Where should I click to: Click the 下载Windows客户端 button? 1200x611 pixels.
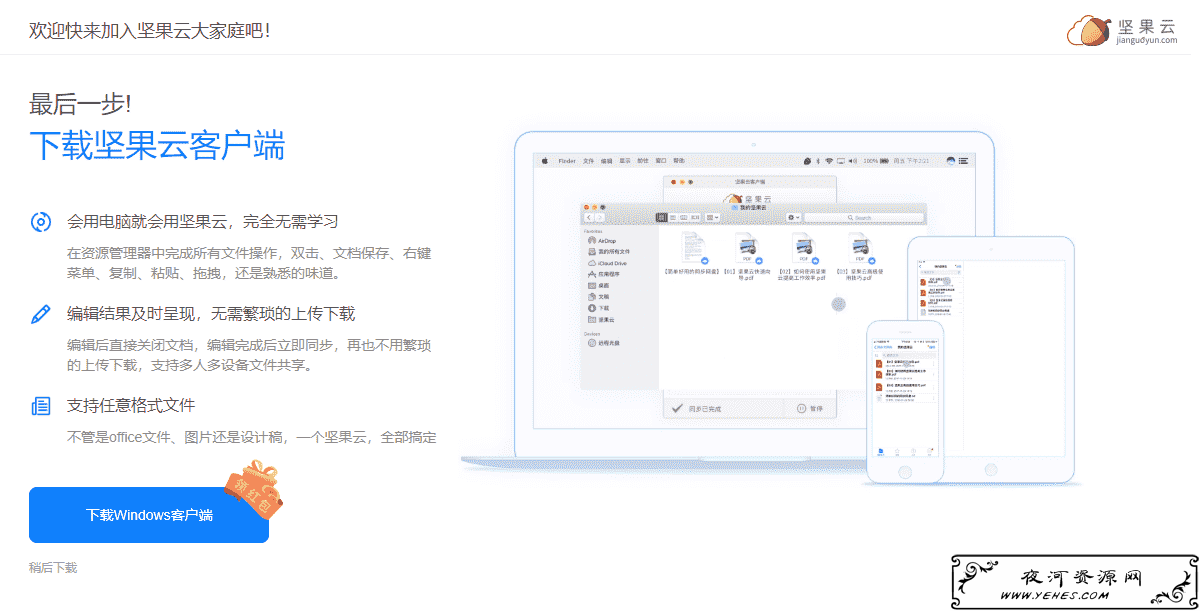pyautogui.click(x=149, y=515)
